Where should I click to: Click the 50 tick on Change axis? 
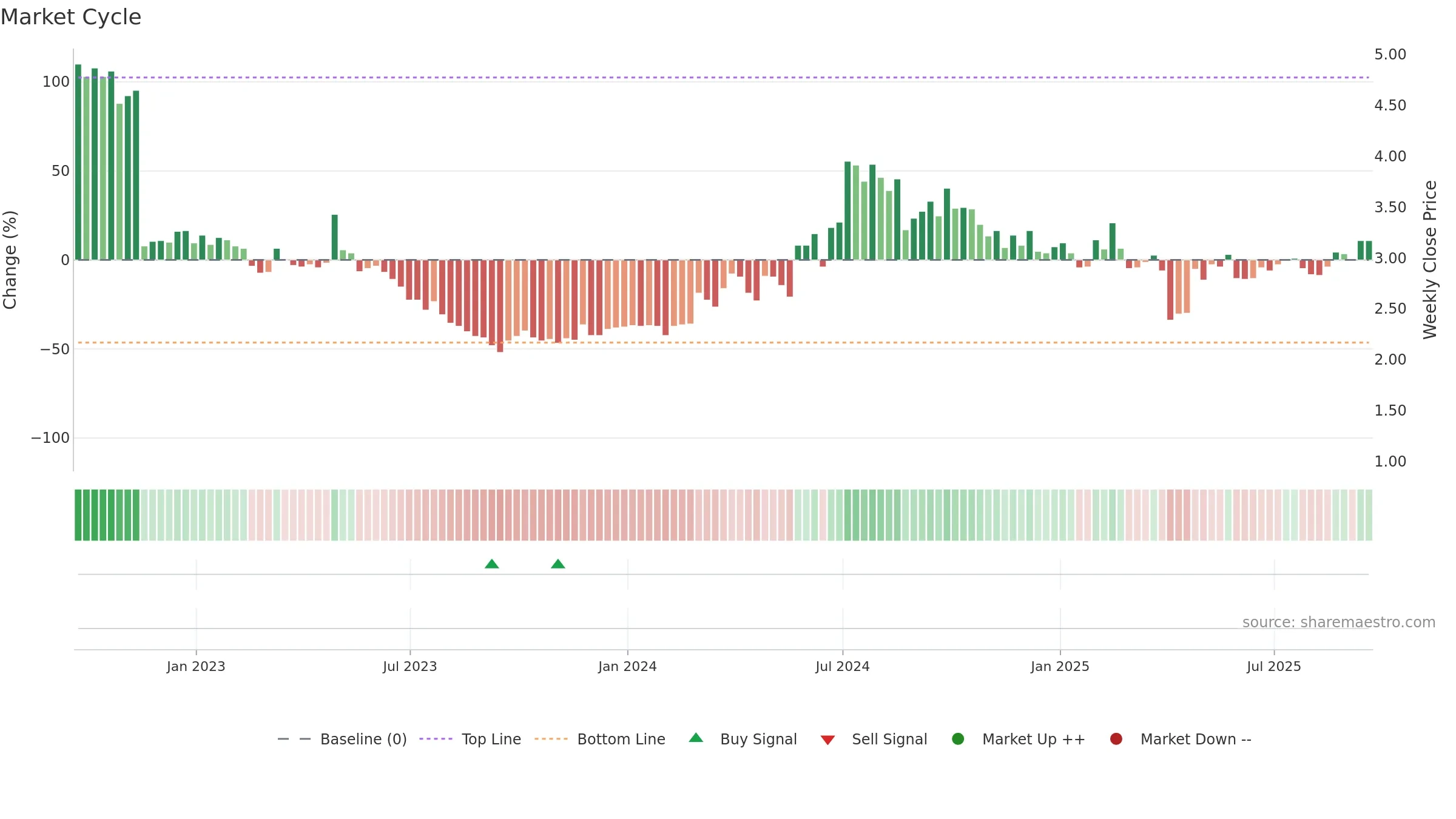click(x=61, y=171)
